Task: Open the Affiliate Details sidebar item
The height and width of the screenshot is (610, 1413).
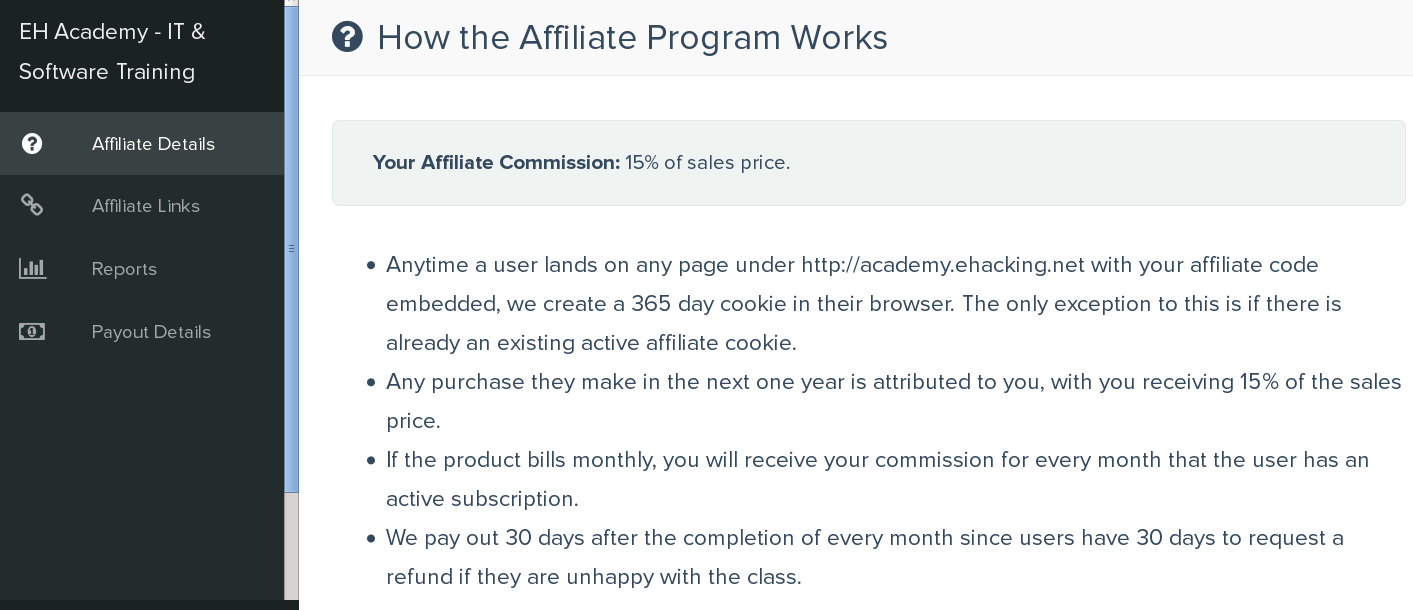Action: click(142, 144)
